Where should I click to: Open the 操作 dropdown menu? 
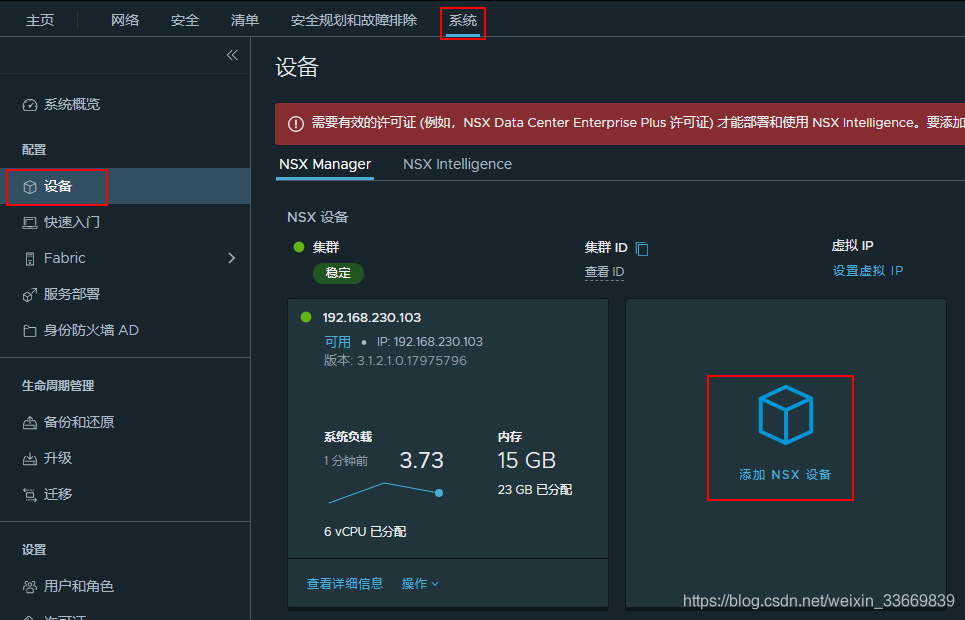click(x=420, y=584)
